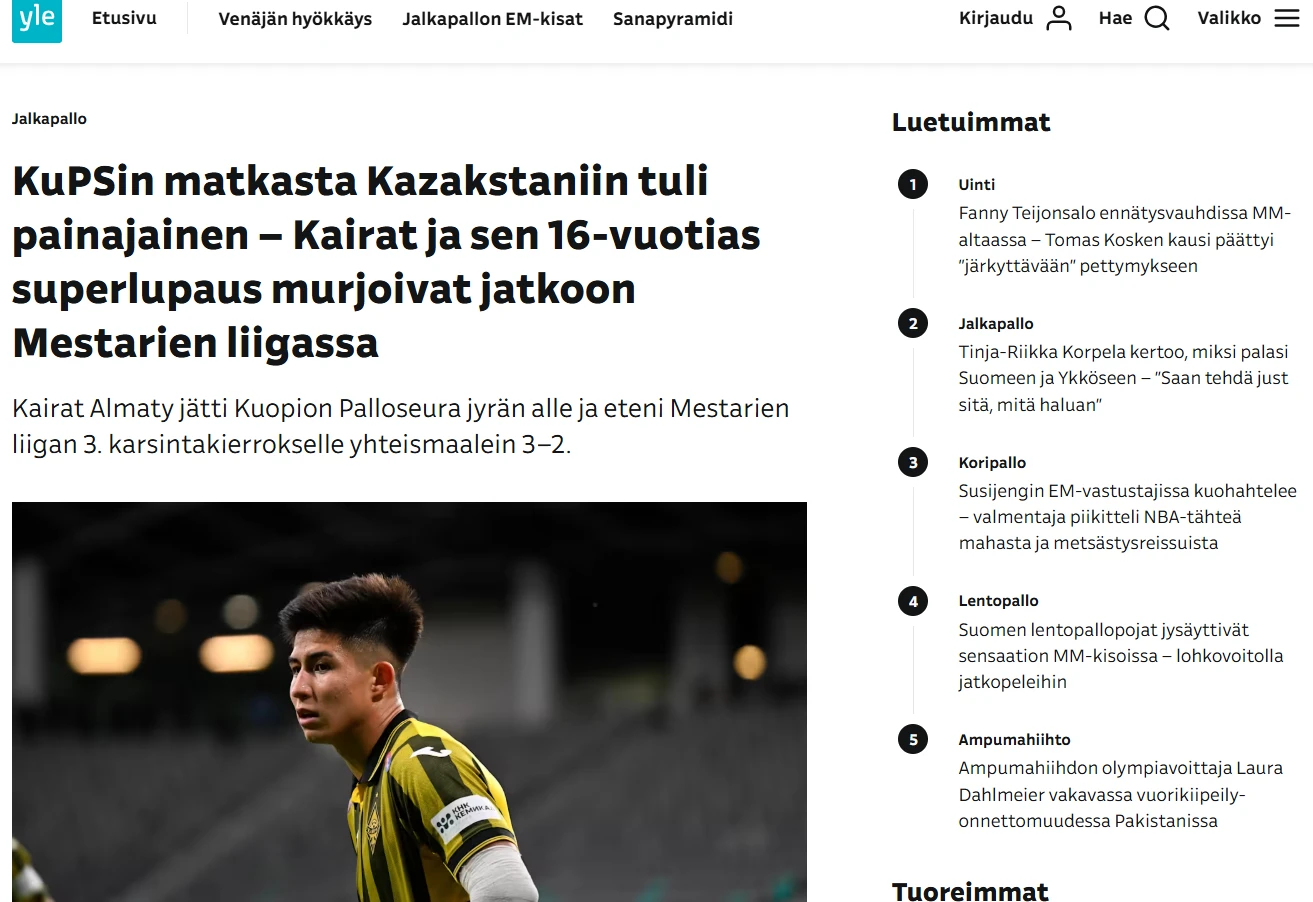The width and height of the screenshot is (1313, 902).
Task: Go to Etusivu in the top navigation
Action: (x=124, y=18)
